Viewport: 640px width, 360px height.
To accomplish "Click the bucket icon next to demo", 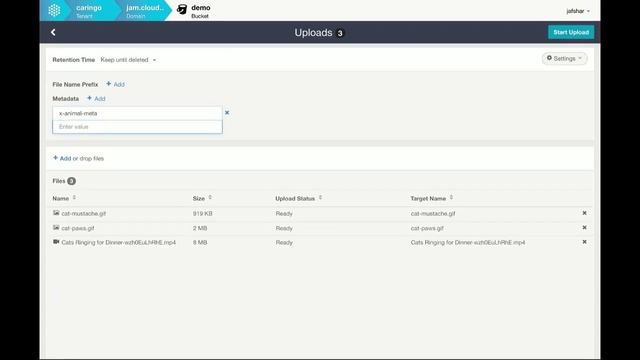I will click(x=182, y=9).
